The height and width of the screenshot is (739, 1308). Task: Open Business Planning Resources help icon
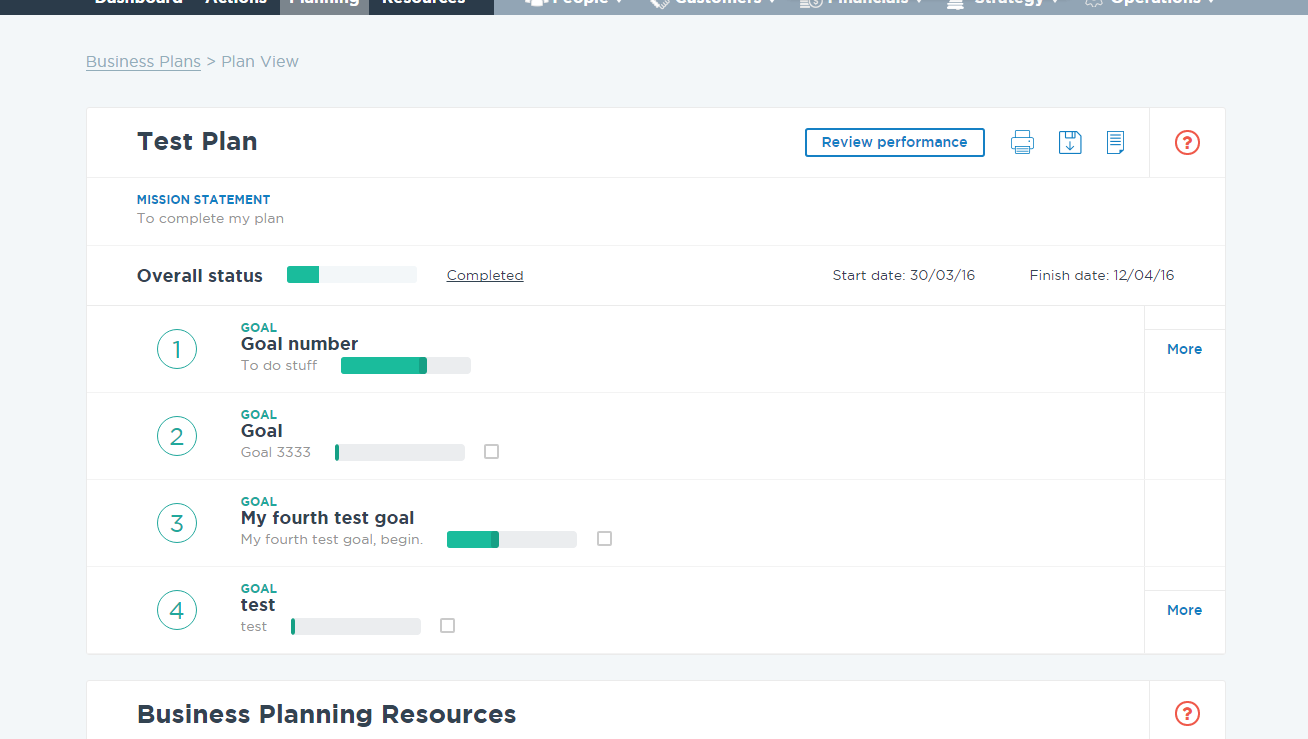click(1187, 713)
